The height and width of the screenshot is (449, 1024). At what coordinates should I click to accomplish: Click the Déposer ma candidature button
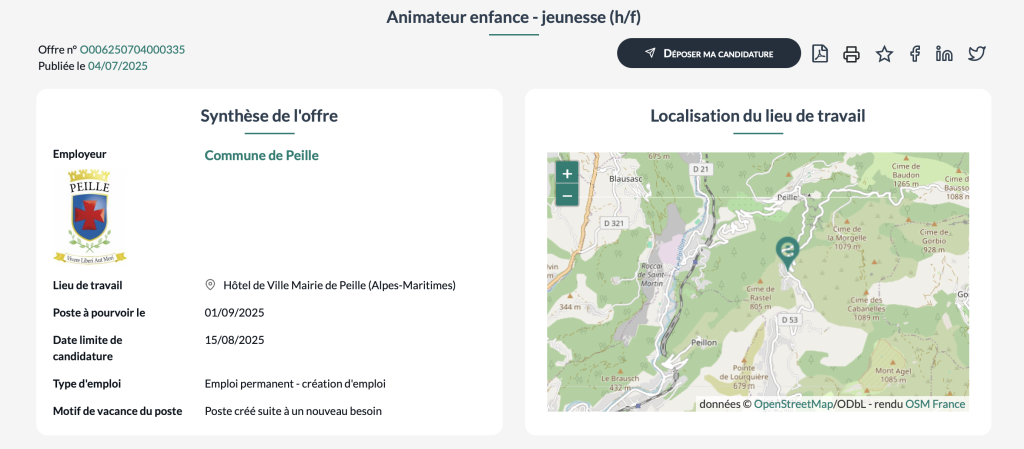(709, 53)
